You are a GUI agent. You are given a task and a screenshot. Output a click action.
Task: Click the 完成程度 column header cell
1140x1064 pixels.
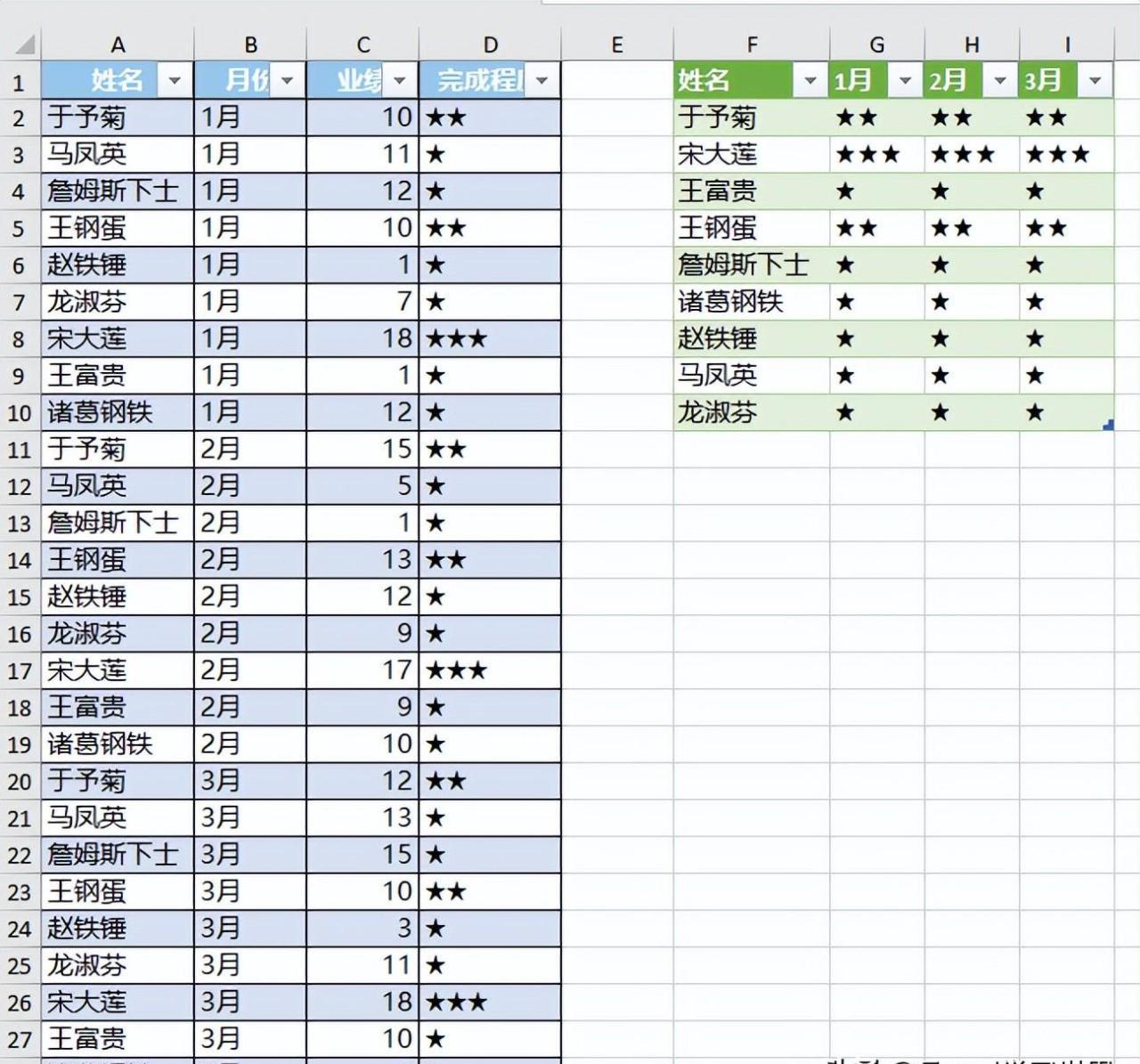pyautogui.click(x=490, y=81)
